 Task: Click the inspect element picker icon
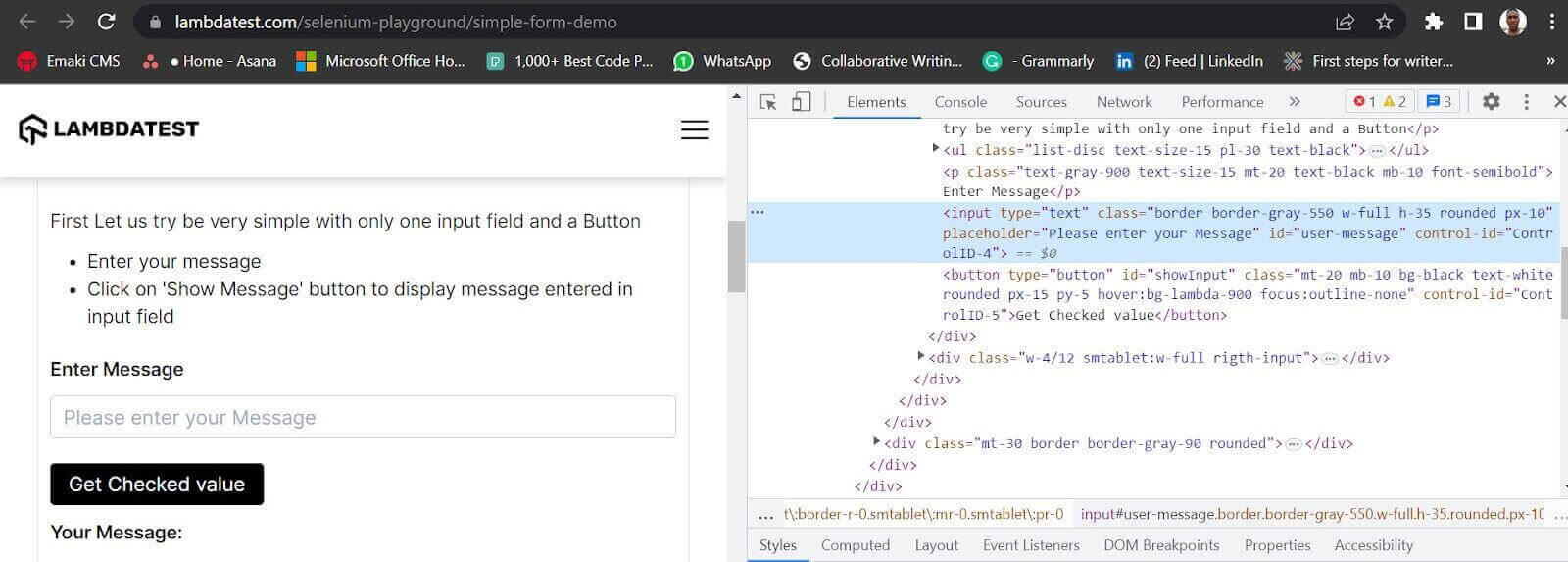(x=768, y=102)
